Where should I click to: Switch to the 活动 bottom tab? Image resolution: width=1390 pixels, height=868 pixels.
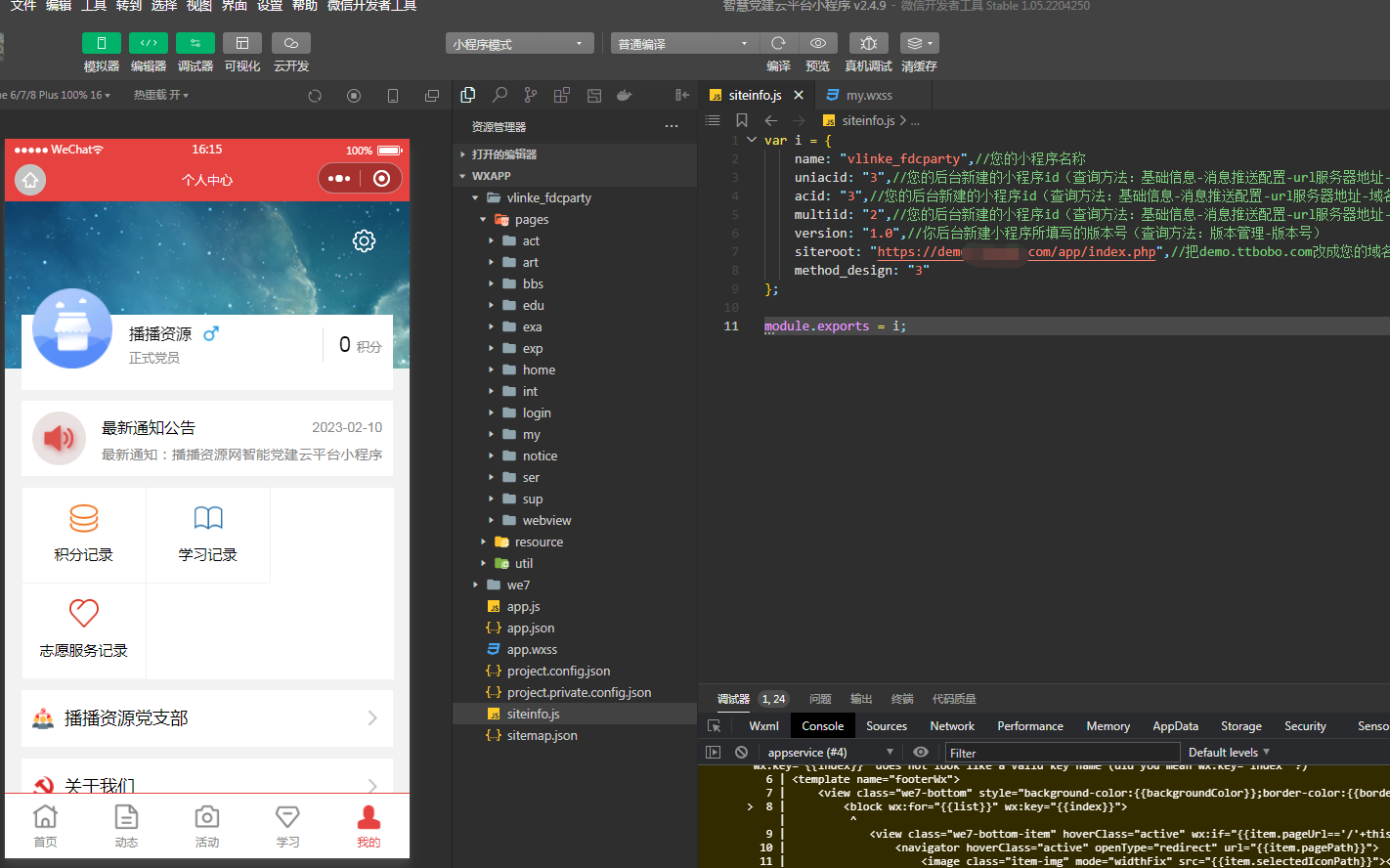click(206, 826)
